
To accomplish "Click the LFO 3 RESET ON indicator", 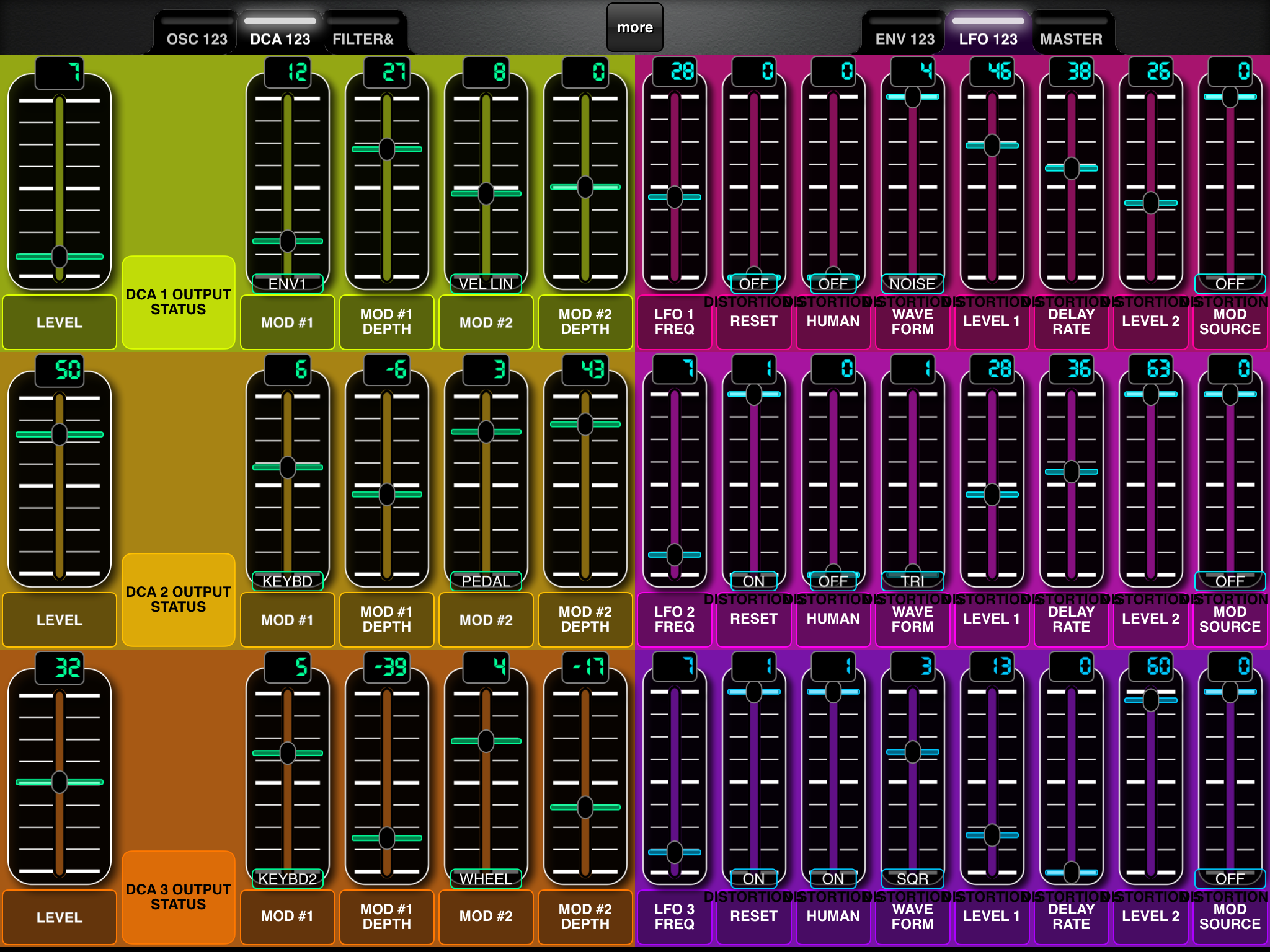I will [x=754, y=879].
